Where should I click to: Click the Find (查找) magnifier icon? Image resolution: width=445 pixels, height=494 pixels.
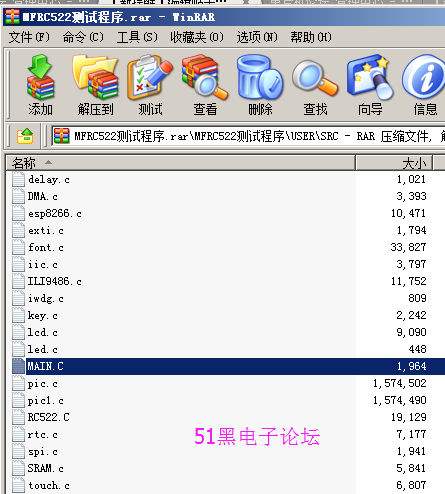[315, 78]
